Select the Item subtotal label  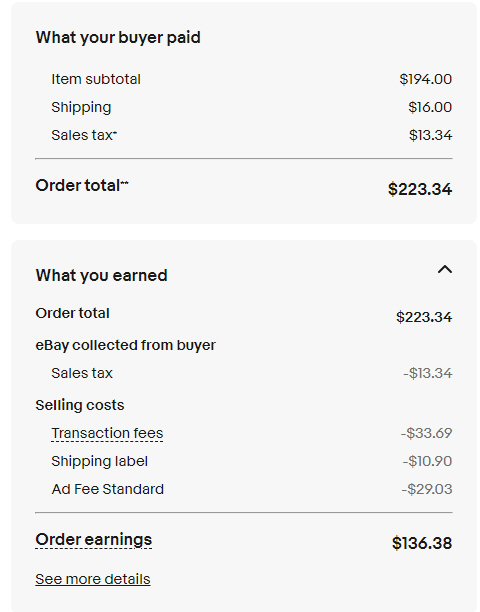[x=96, y=79]
